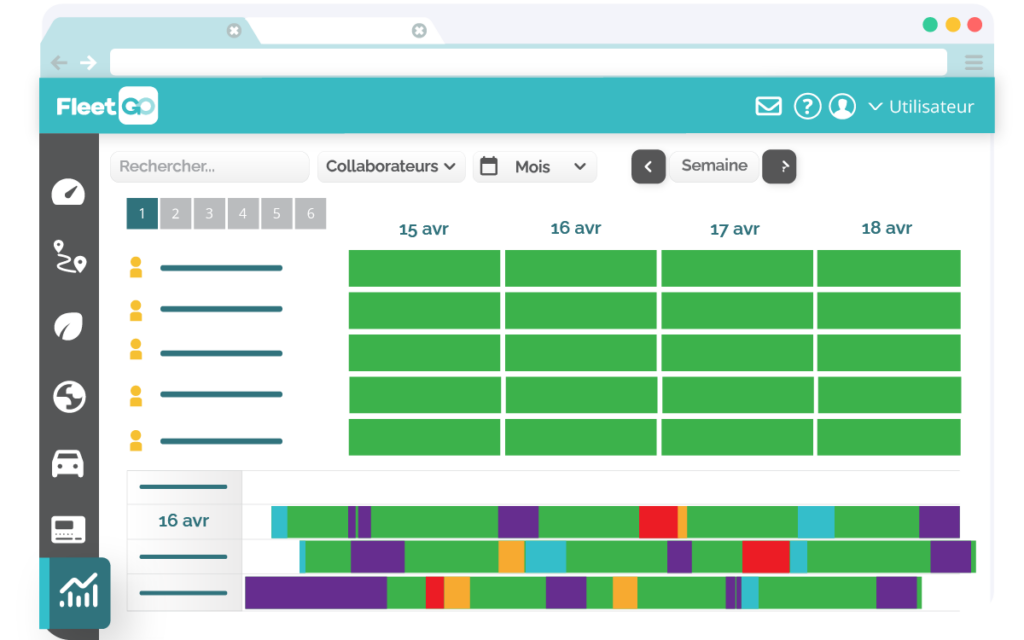Click the FleetGO logo
This screenshot has width=1024, height=640.
pos(107,106)
